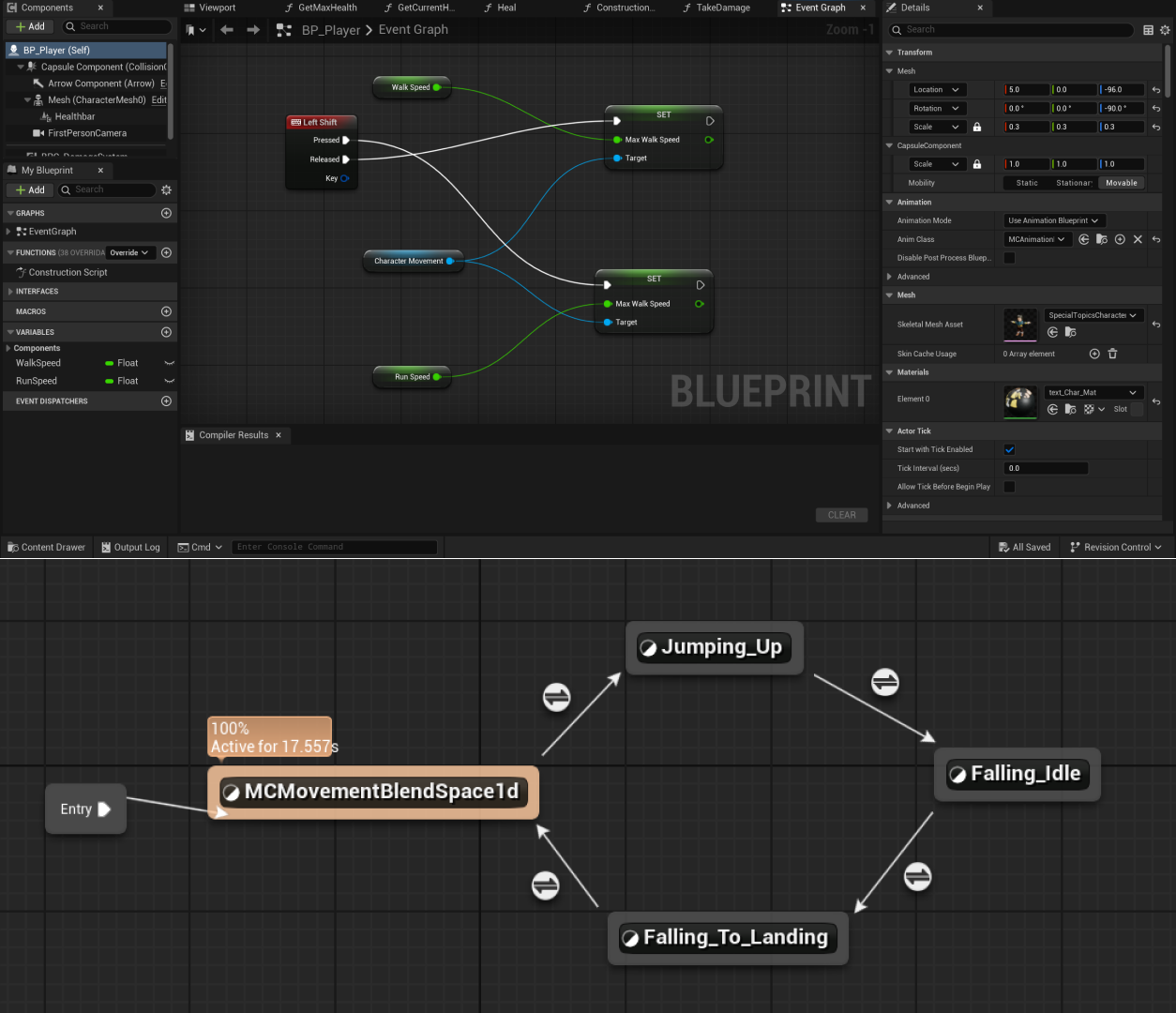The width and height of the screenshot is (1176, 1013).
Task: Delete the Skin Cache Usage array elements
Action: coord(1112,354)
